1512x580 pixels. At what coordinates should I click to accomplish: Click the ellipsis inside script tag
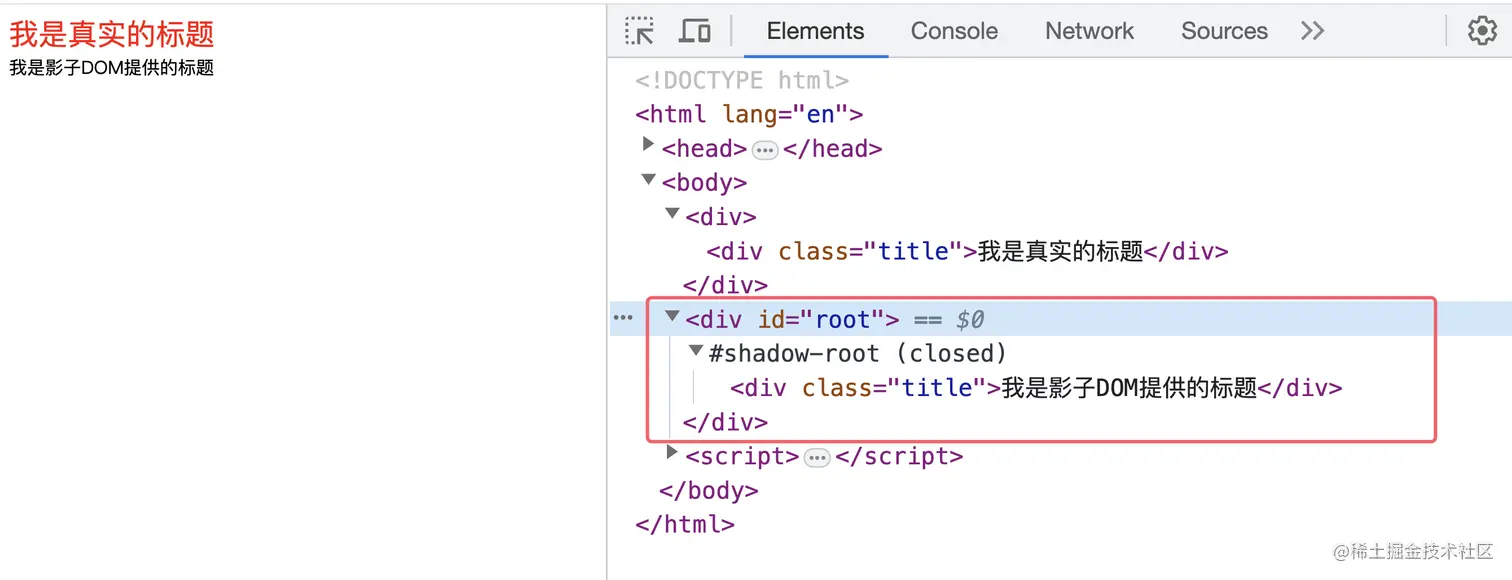[x=818, y=458]
